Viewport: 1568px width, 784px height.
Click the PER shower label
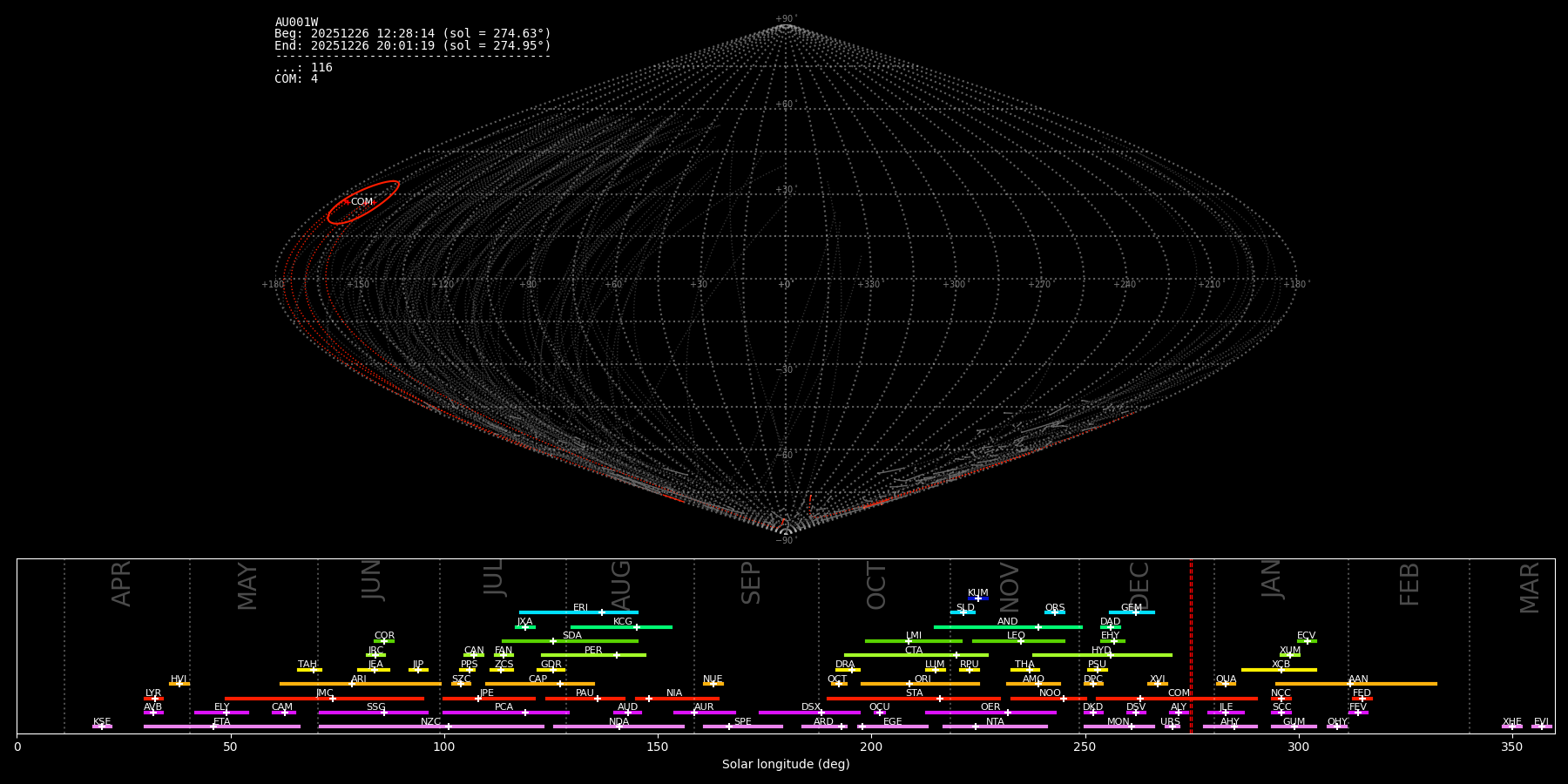click(593, 651)
